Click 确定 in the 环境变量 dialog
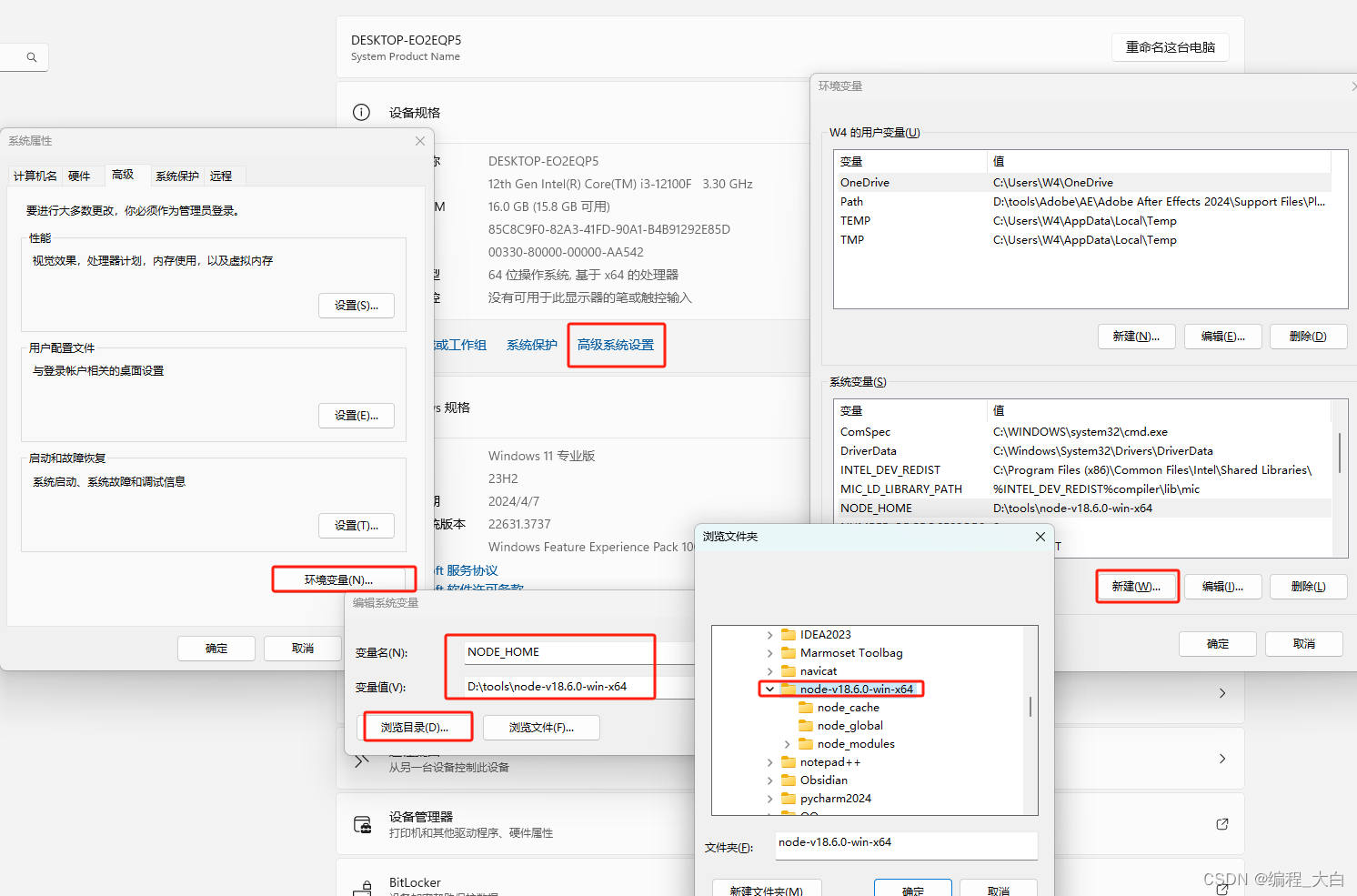This screenshot has width=1357, height=896. 1218,644
